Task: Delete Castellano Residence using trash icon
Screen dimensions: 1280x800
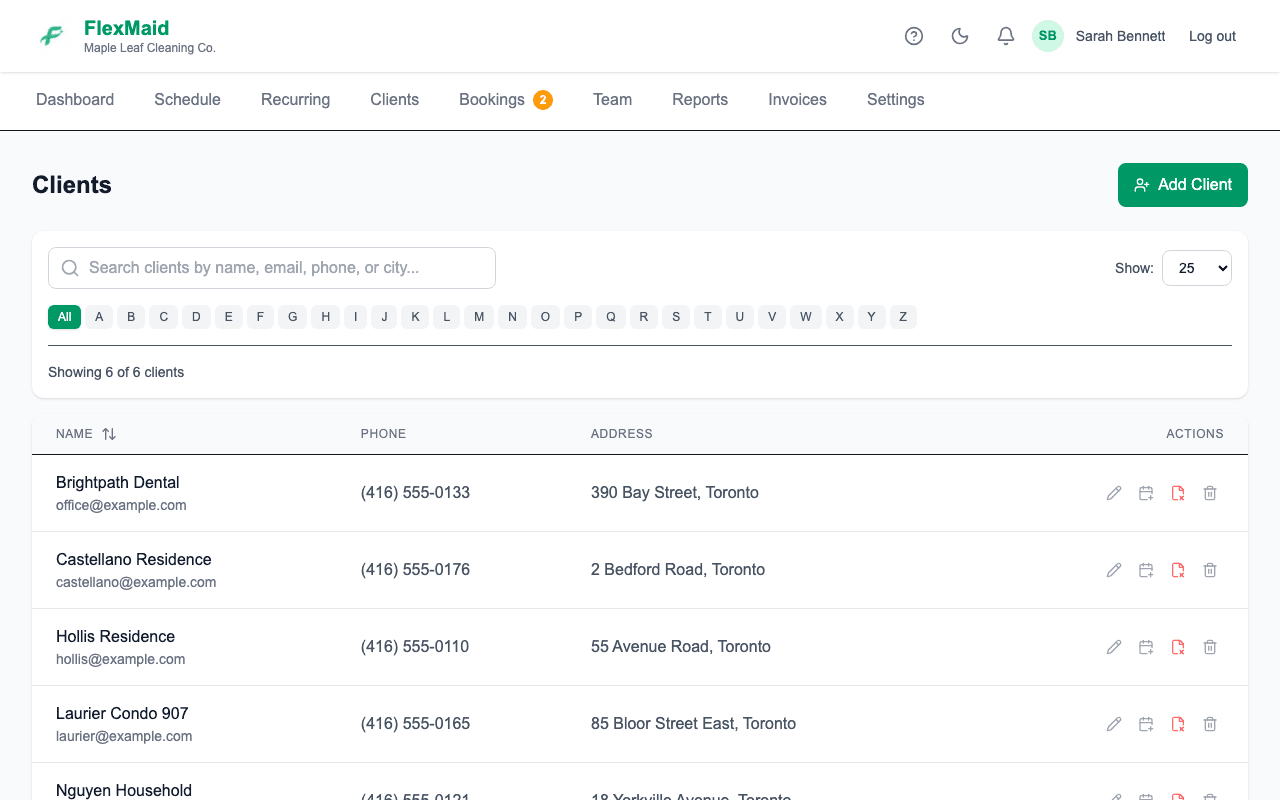Action: click(x=1210, y=570)
